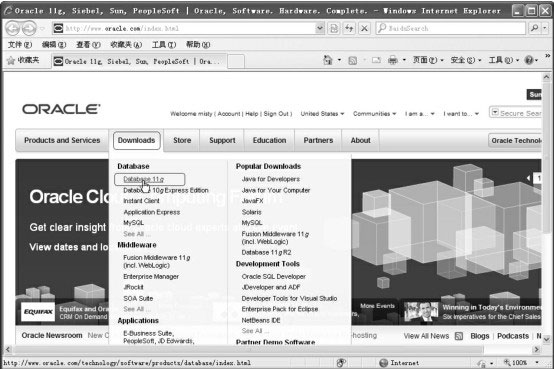554x369 pixels.
Task: Click the Sign Out link
Action: [x=276, y=114]
